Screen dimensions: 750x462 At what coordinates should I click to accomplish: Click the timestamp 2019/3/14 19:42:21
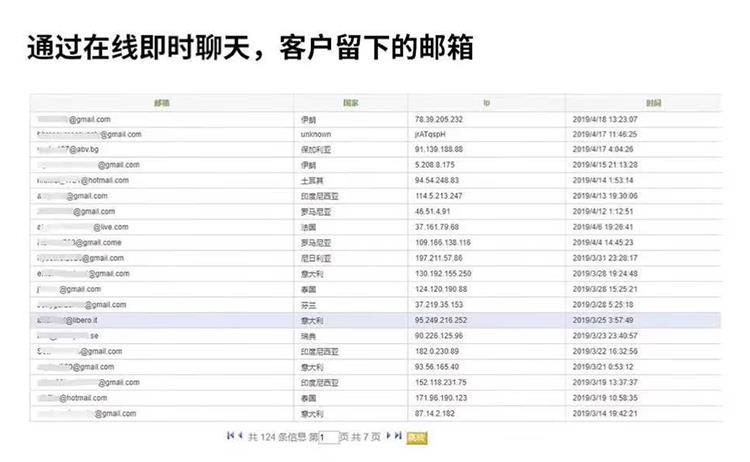[612, 413]
